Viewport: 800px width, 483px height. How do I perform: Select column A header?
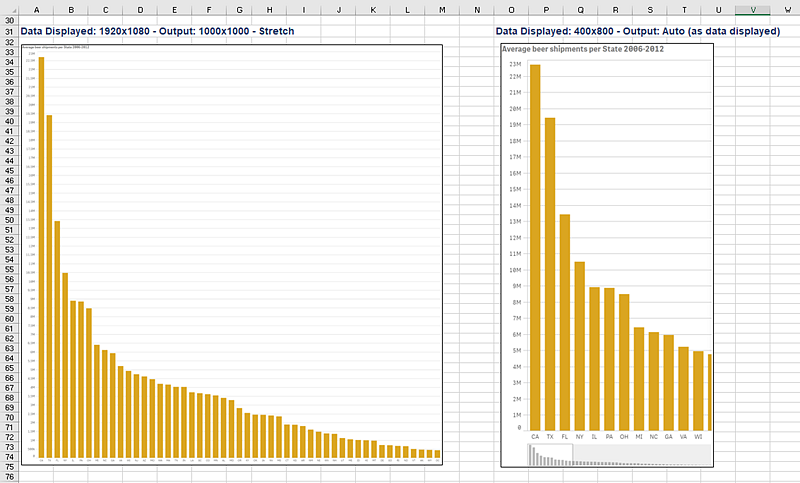[36, 9]
